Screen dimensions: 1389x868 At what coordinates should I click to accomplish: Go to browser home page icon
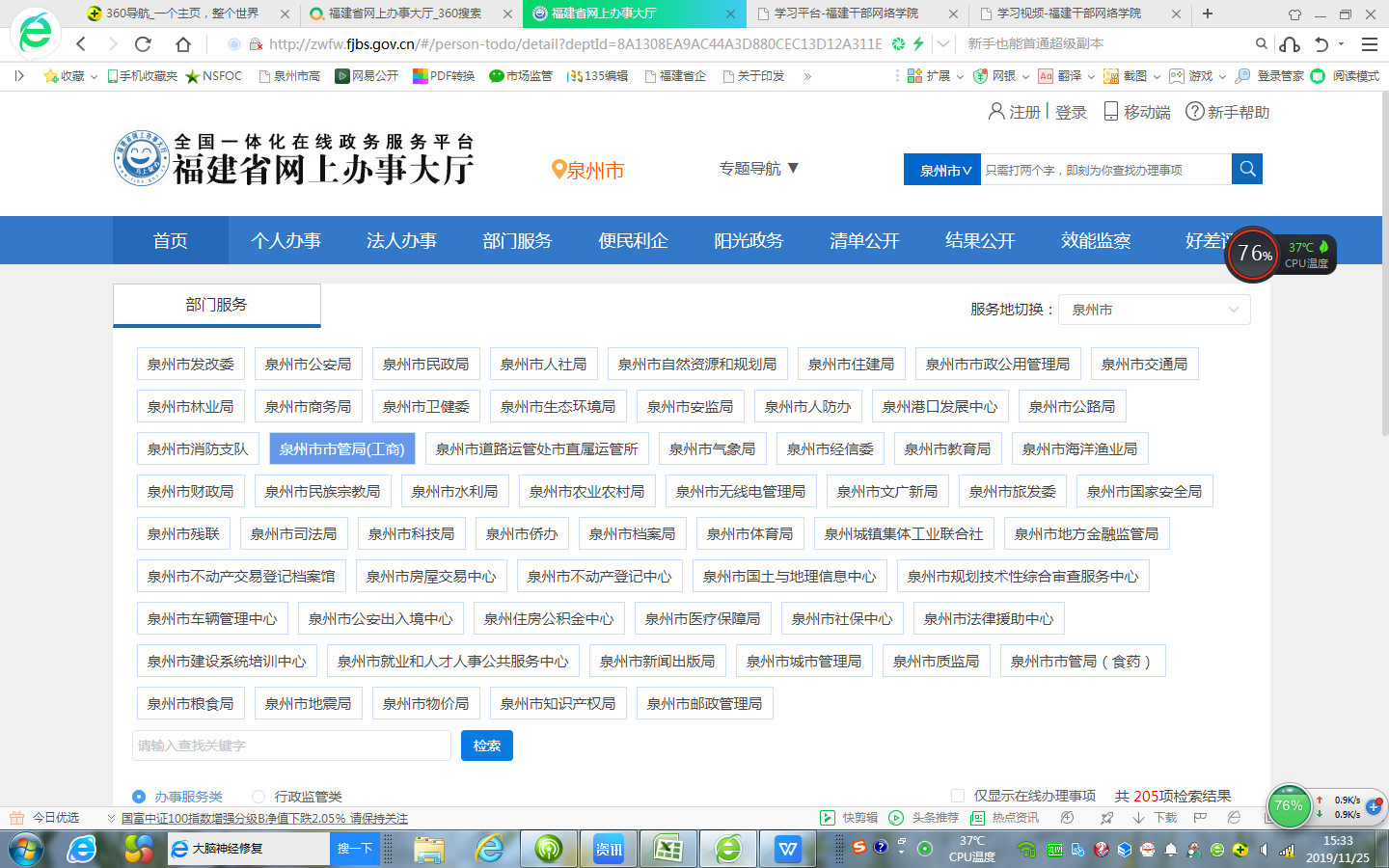[182, 44]
